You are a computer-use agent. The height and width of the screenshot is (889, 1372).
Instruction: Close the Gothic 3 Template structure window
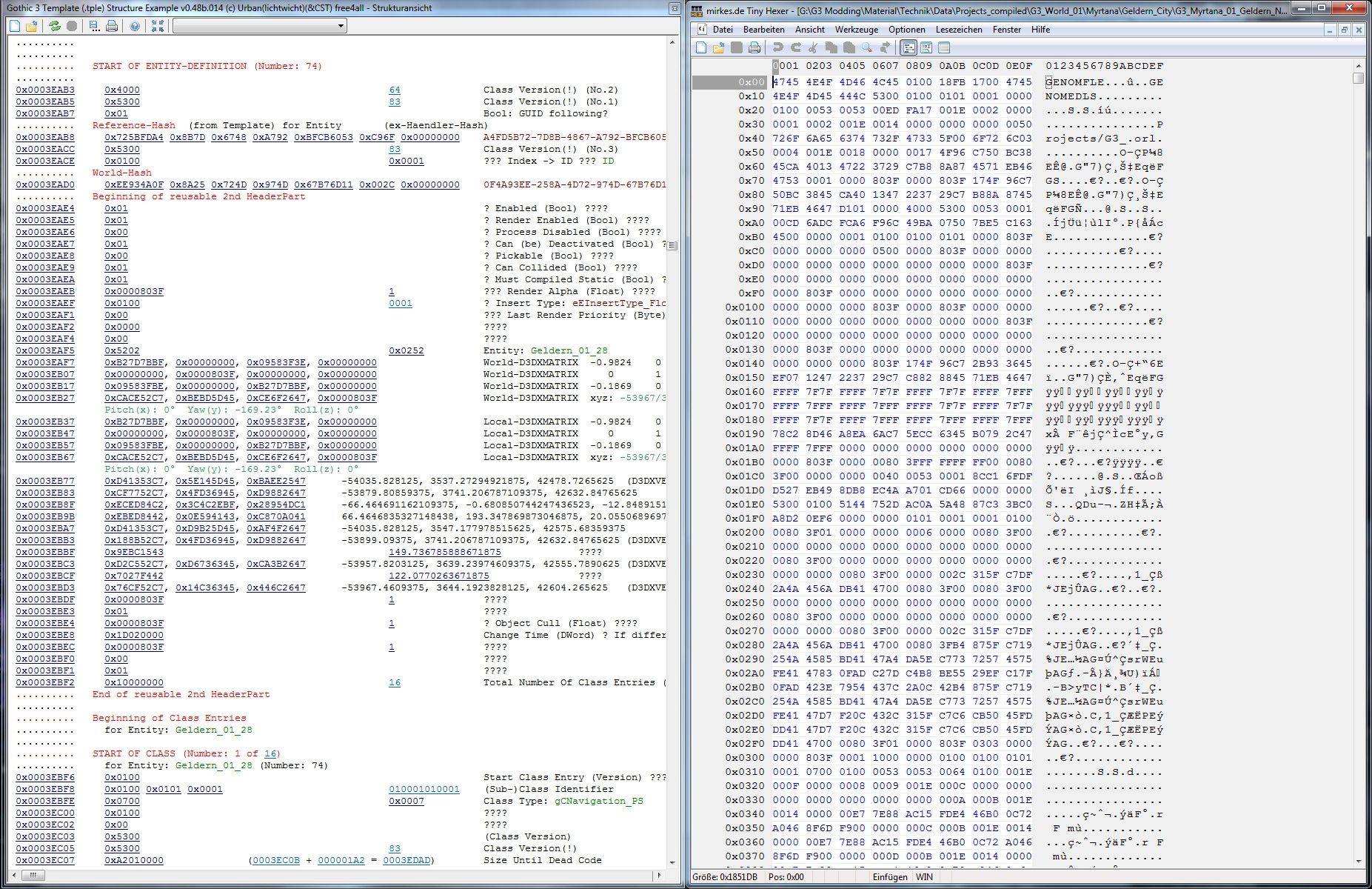[x=674, y=8]
